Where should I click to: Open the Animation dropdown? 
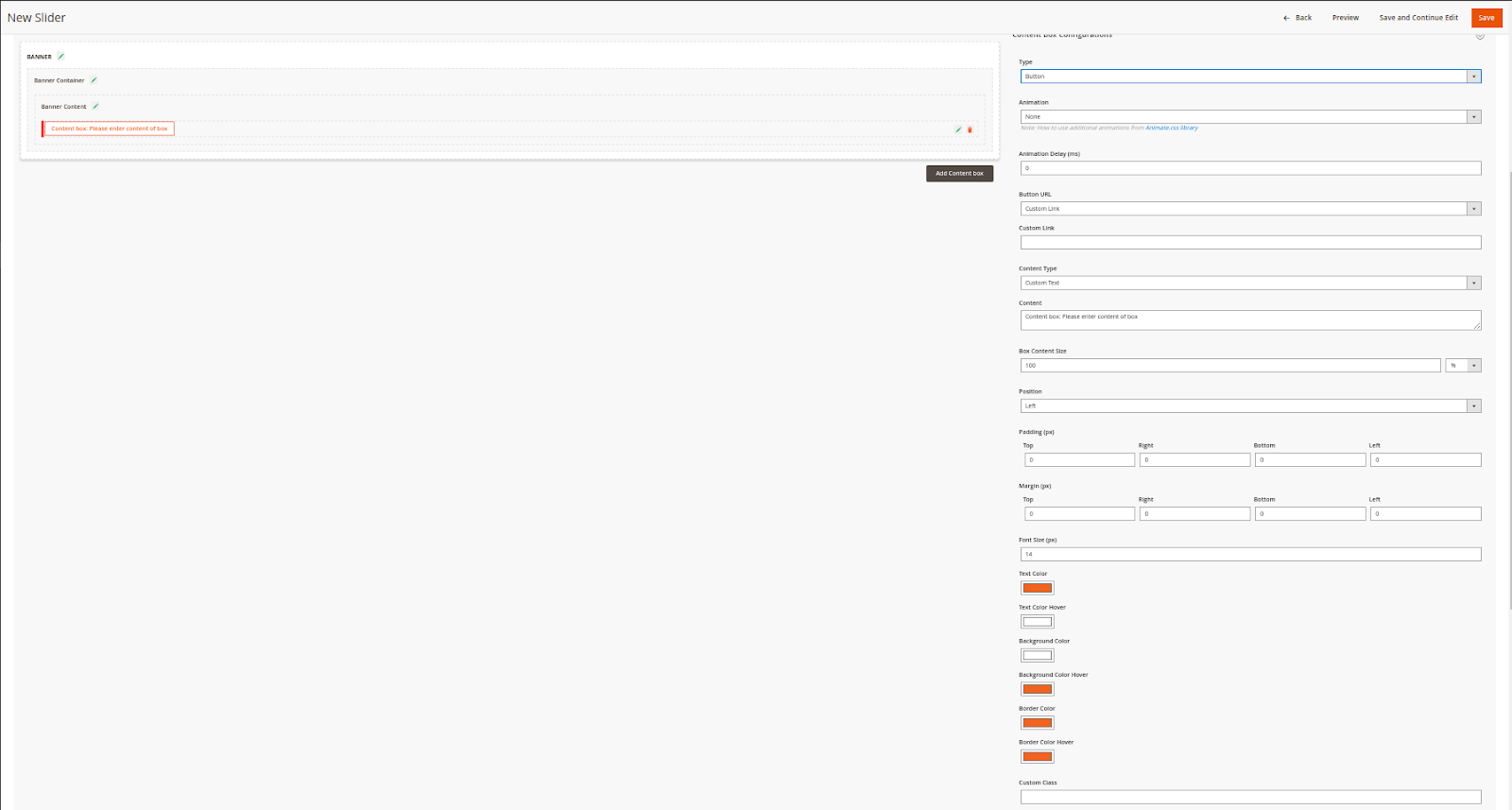pos(1250,117)
